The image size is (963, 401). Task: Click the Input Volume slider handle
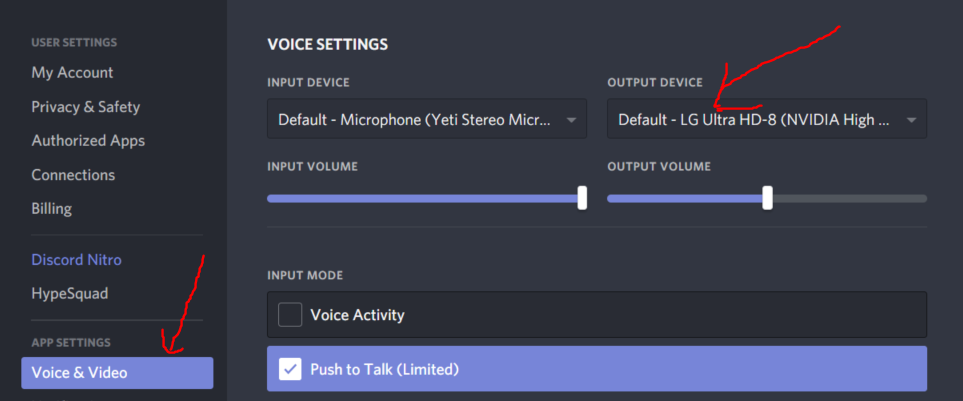pyautogui.click(x=582, y=198)
